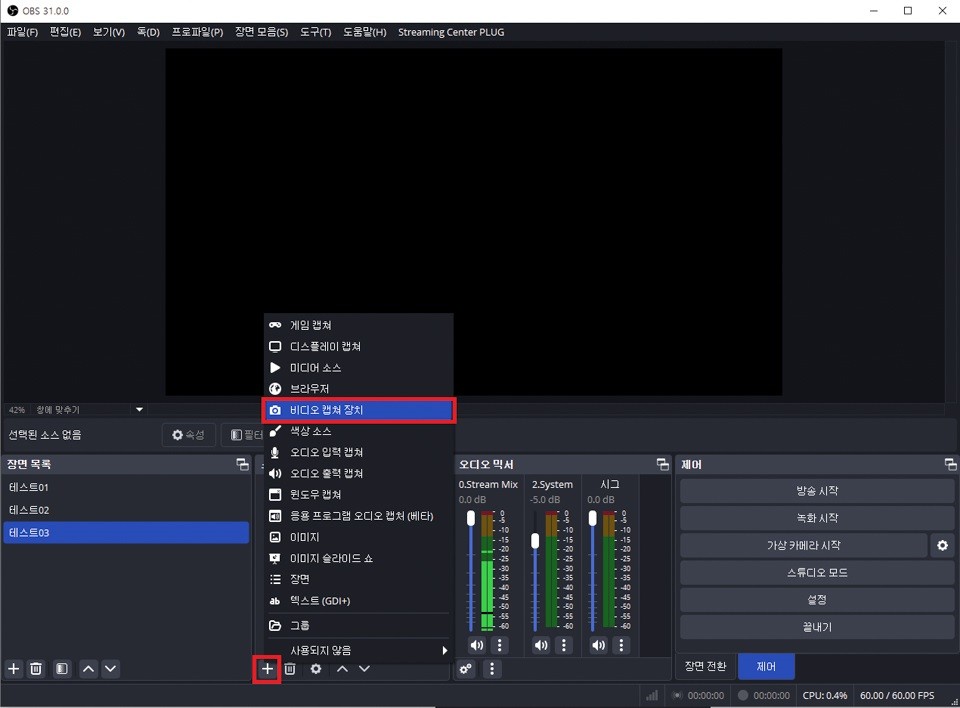Click the remove source trash icon

click(290, 669)
